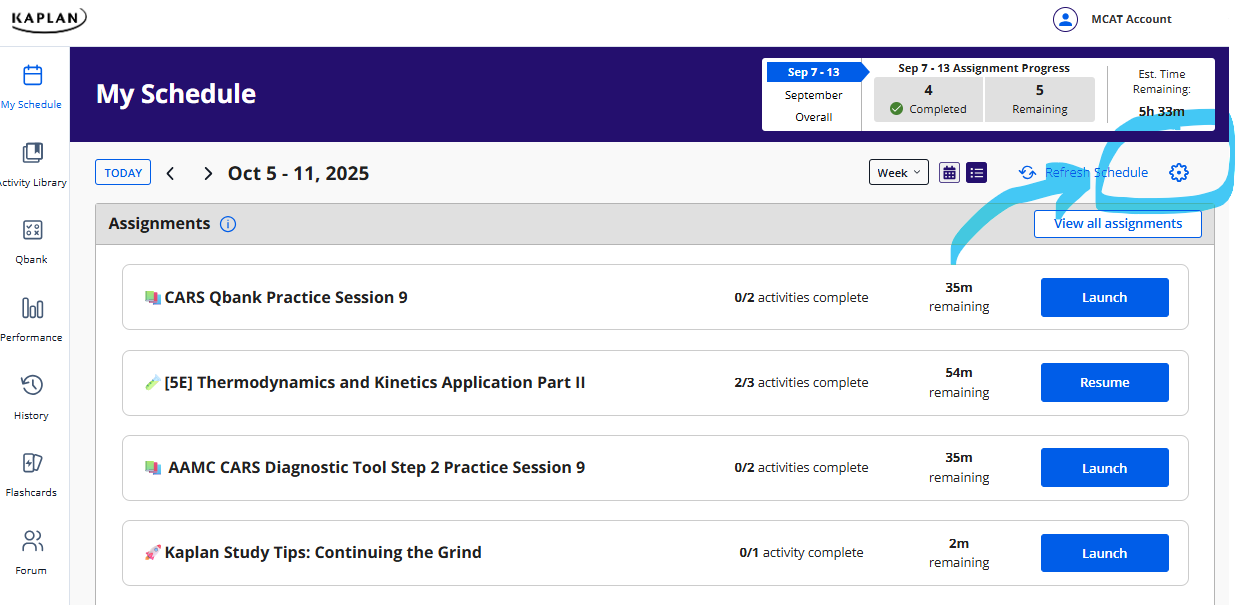Viewport: 1236px width, 605px height.
Task: Select the September progress tab
Action: [814, 95]
